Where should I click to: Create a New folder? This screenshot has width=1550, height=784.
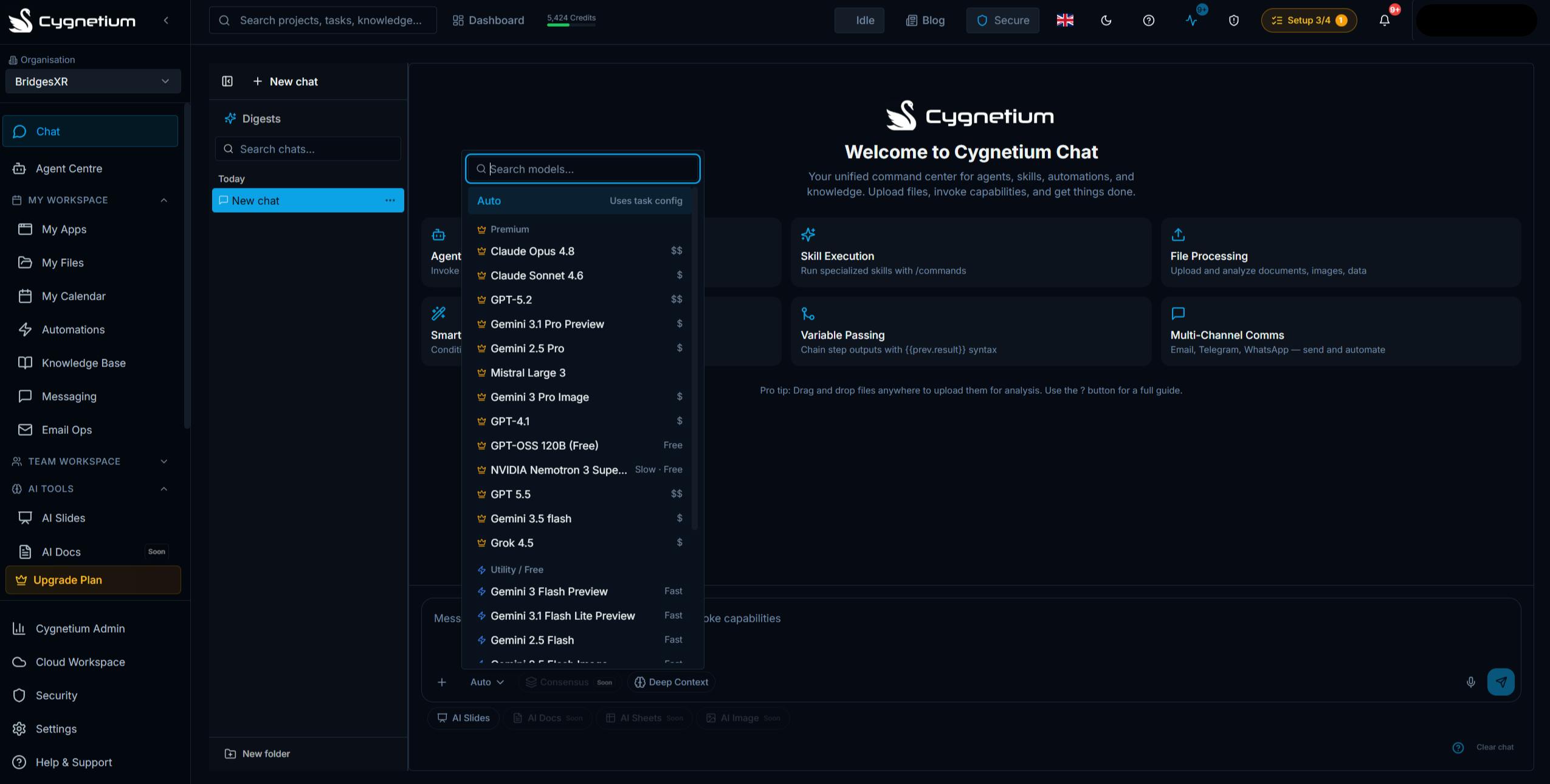point(257,754)
